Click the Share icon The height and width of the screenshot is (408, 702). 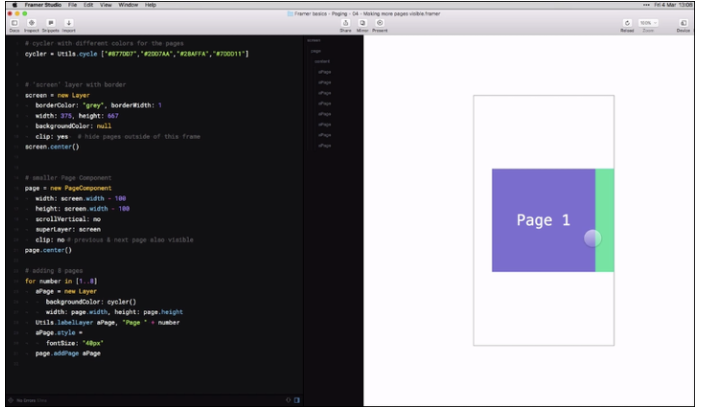(345, 25)
